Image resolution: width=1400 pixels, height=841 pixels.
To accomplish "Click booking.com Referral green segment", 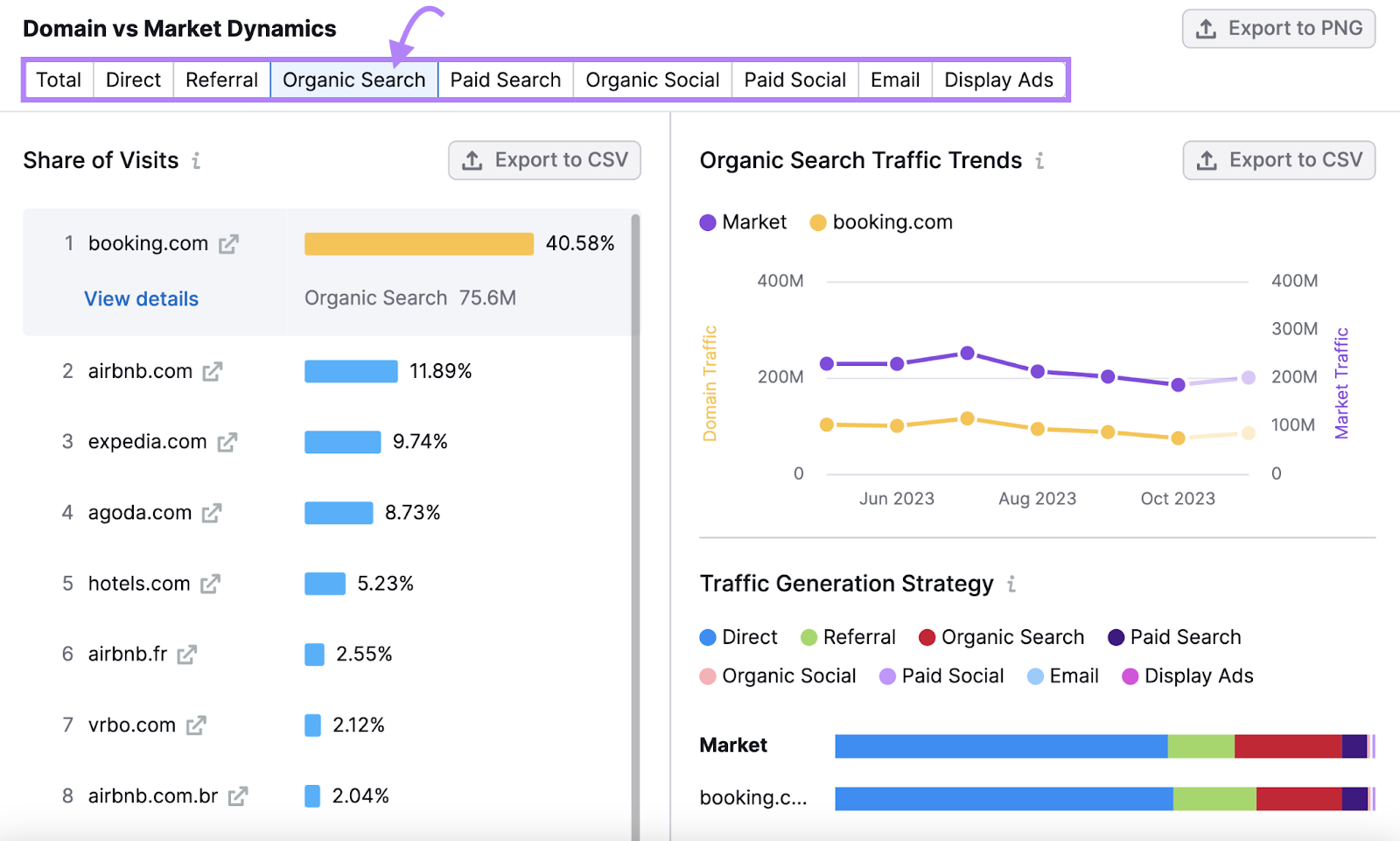I will tap(1214, 799).
